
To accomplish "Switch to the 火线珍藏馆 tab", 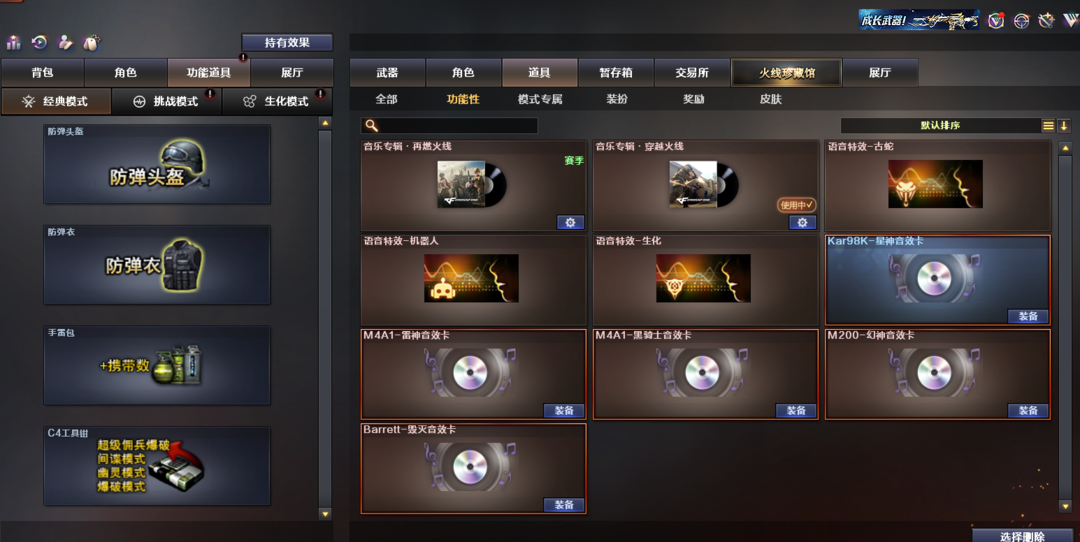I will 787,72.
